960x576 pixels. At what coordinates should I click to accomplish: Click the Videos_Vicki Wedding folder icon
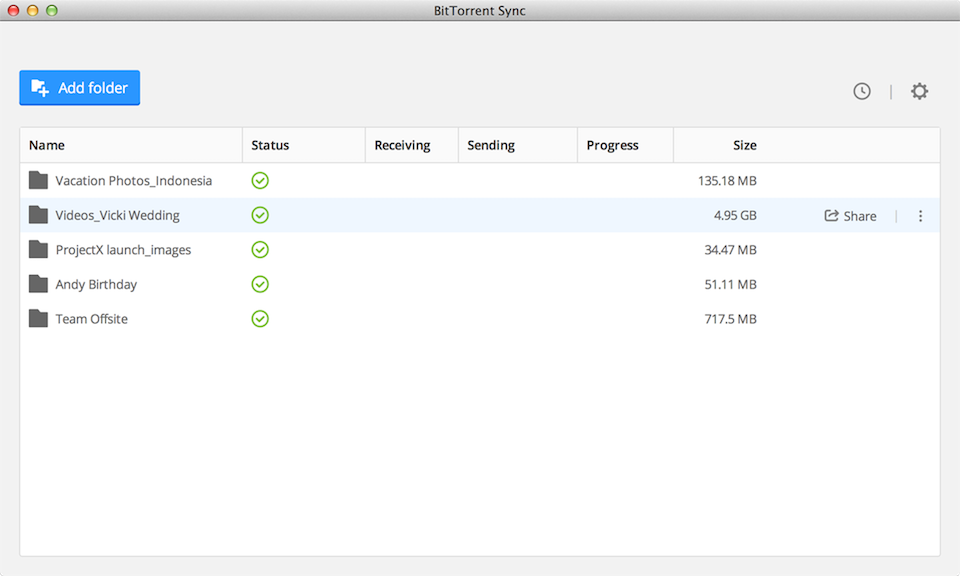tap(38, 215)
